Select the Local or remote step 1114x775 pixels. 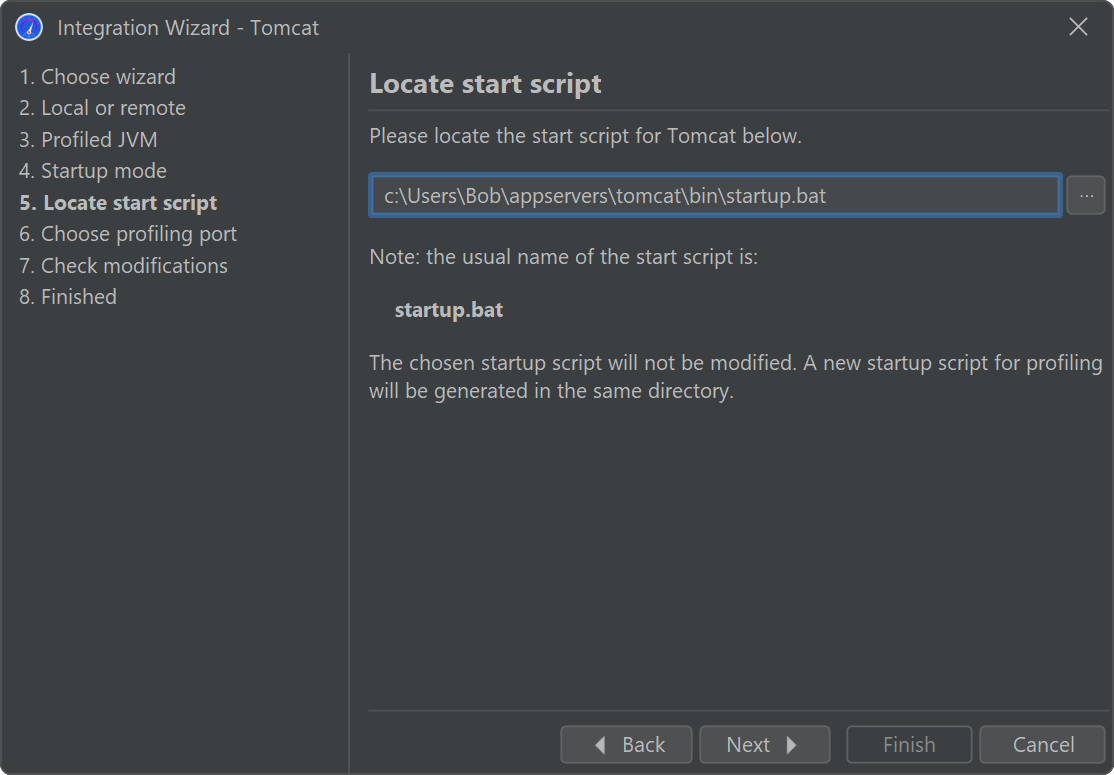pyautogui.click(x=102, y=108)
